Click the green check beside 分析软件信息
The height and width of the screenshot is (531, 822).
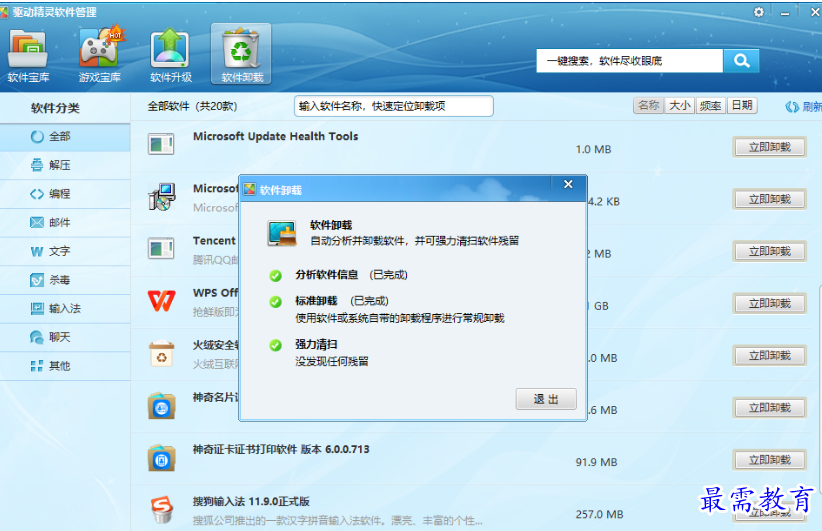pos(275,276)
